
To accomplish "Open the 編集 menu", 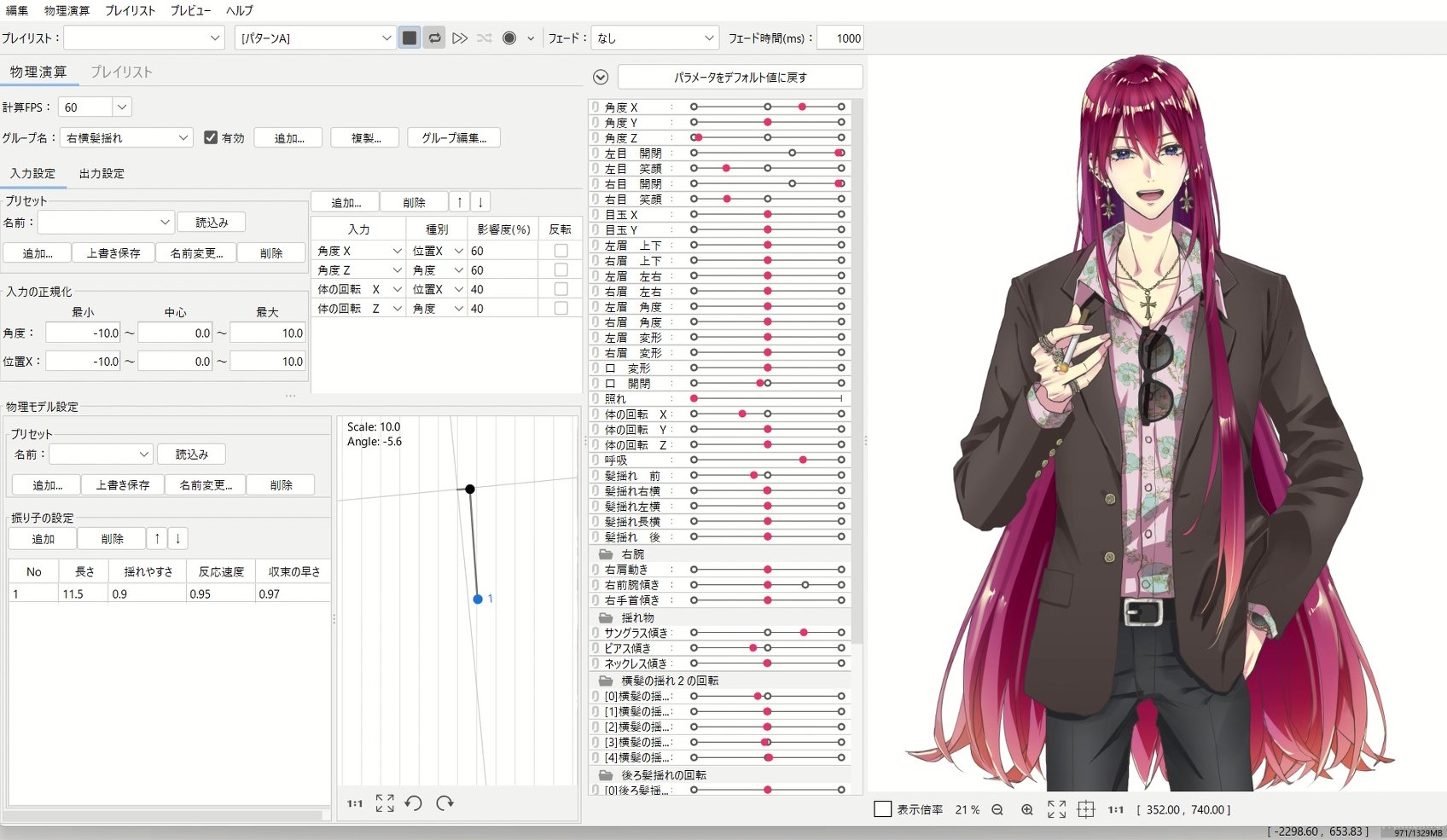I will click(x=17, y=10).
